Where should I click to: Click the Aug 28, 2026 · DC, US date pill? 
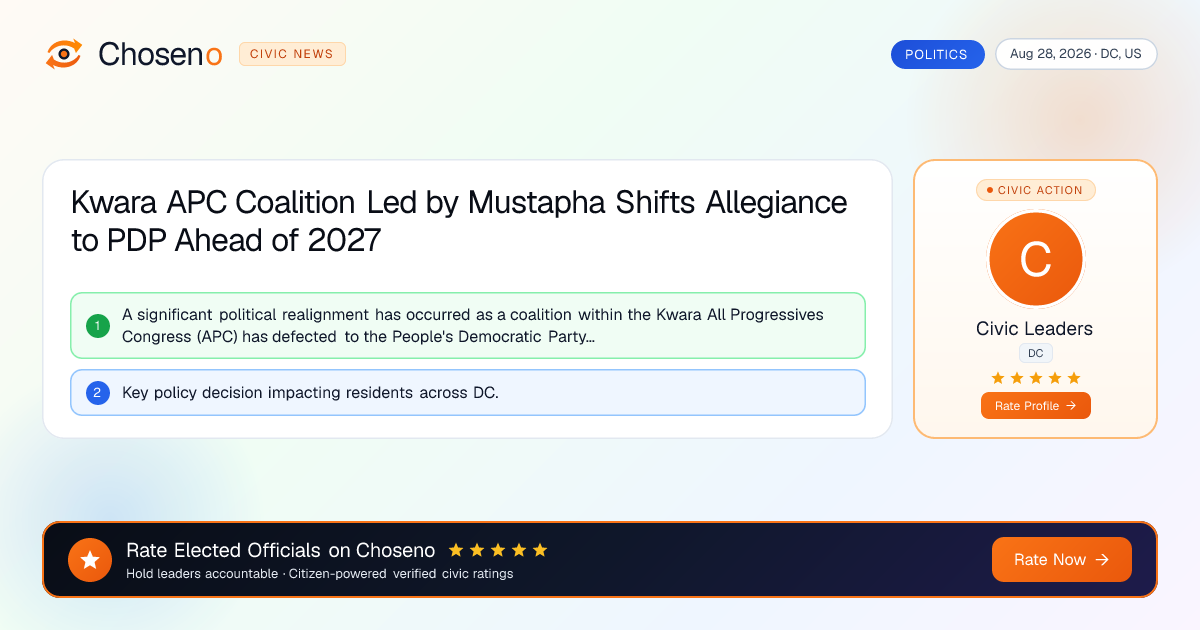(x=1076, y=54)
